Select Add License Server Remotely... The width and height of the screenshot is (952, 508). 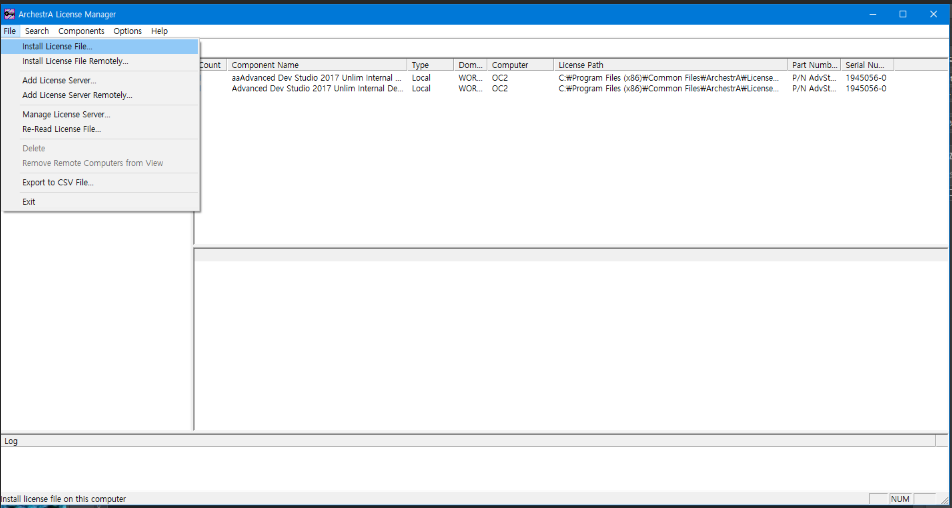coord(100,95)
